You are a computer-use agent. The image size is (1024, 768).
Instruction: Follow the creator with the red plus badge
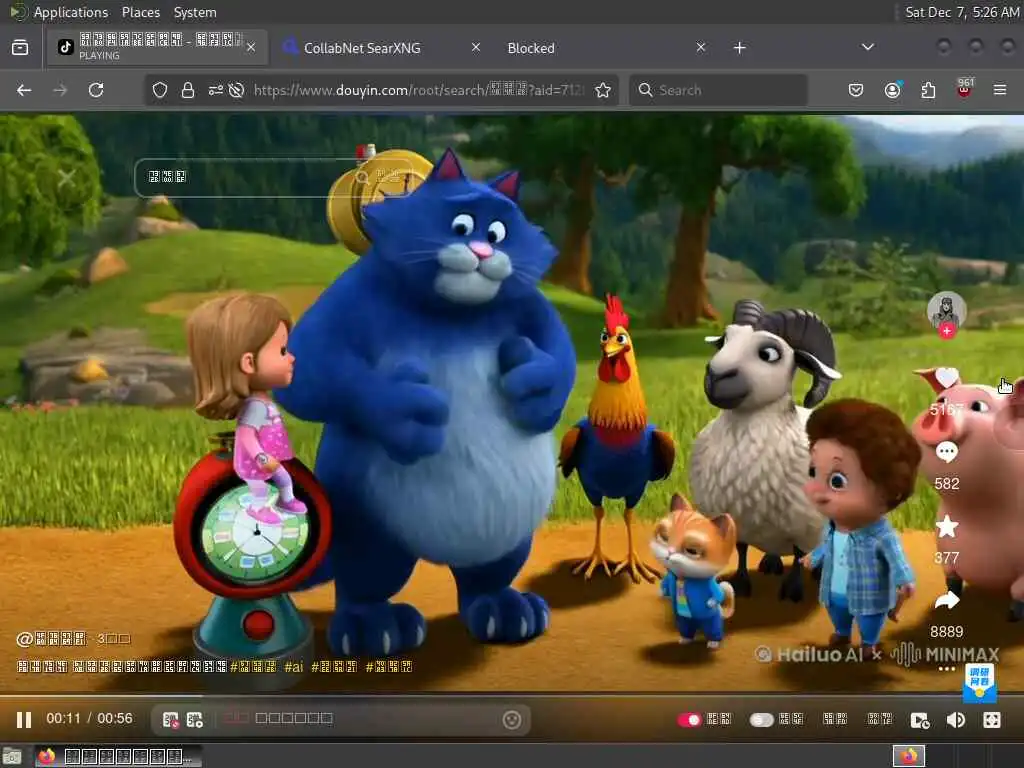tap(946, 331)
